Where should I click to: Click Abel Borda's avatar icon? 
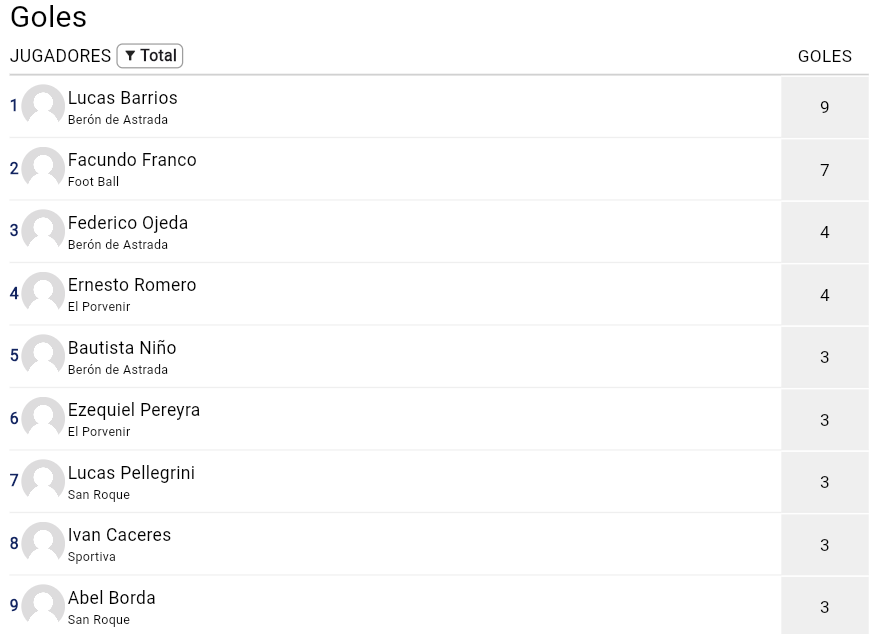43,606
